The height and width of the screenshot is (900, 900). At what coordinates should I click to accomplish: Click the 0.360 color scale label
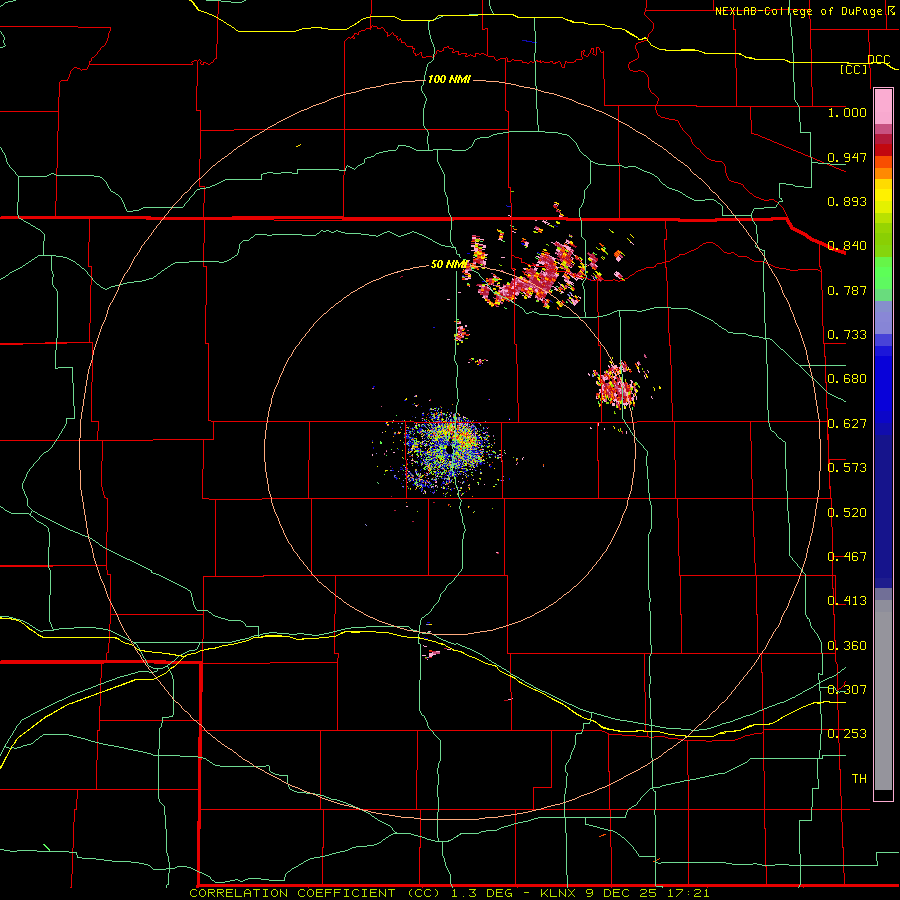[847, 646]
